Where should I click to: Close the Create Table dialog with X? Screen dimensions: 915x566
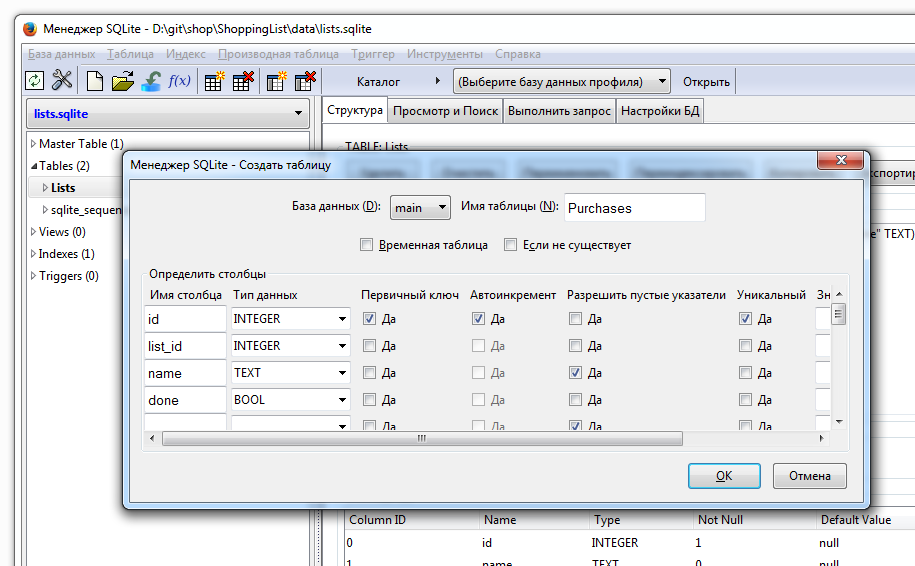click(840, 160)
